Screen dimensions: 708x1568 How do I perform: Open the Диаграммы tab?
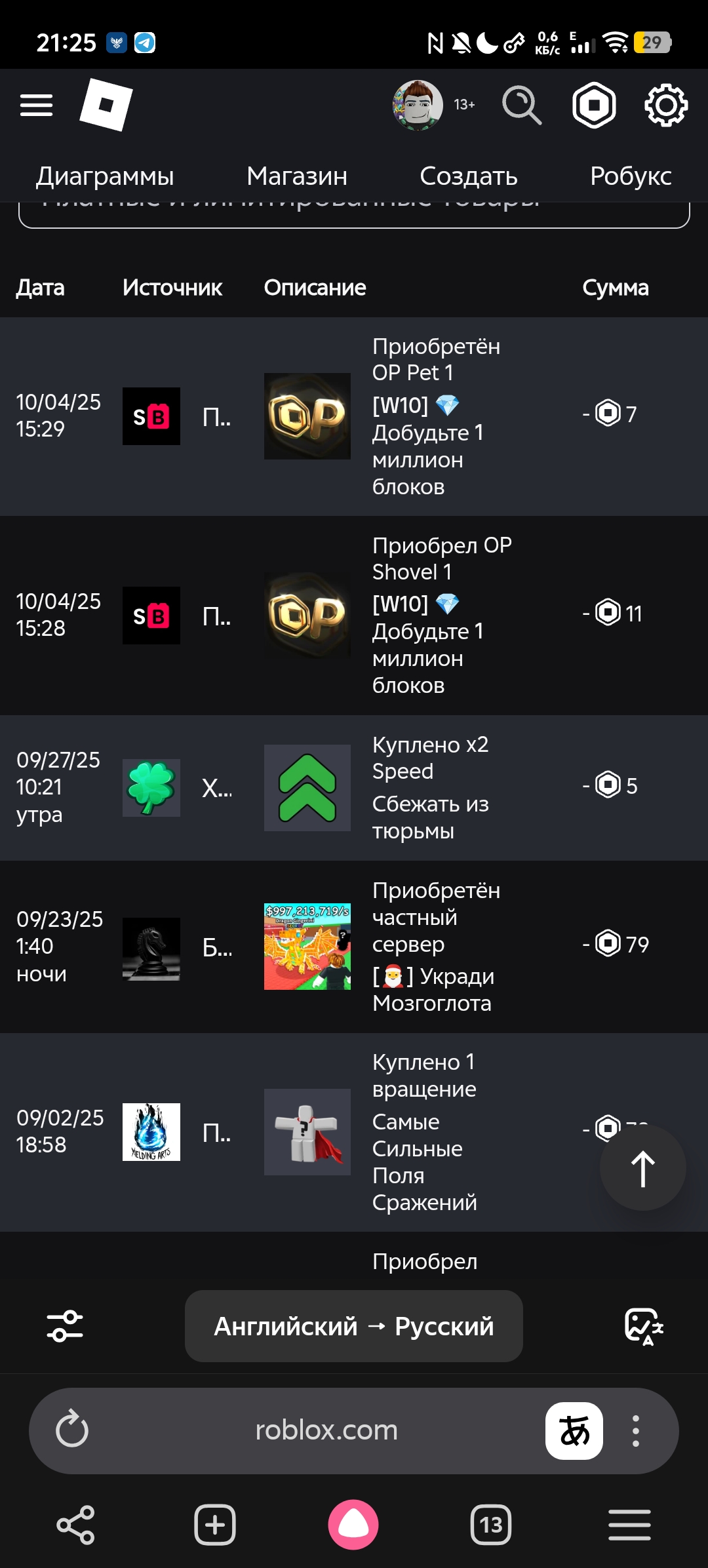pyautogui.click(x=105, y=176)
